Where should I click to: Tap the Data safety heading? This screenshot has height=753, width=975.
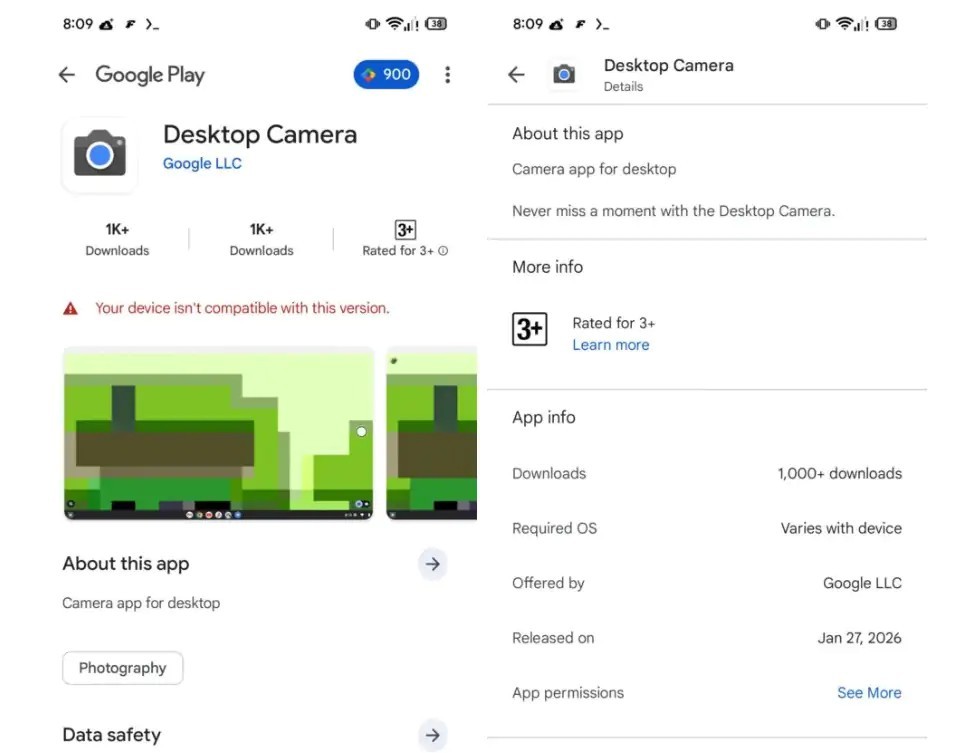tap(112, 735)
